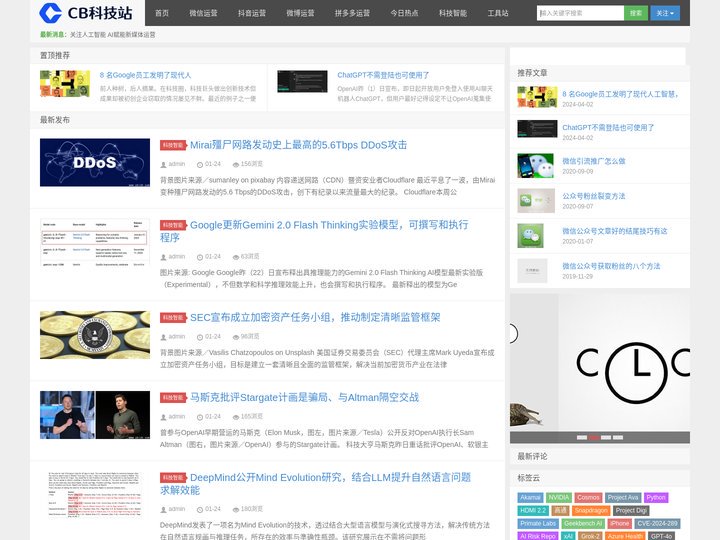720x540 pixels.
Task: Open the 首页 nav item
Action: click(x=162, y=13)
